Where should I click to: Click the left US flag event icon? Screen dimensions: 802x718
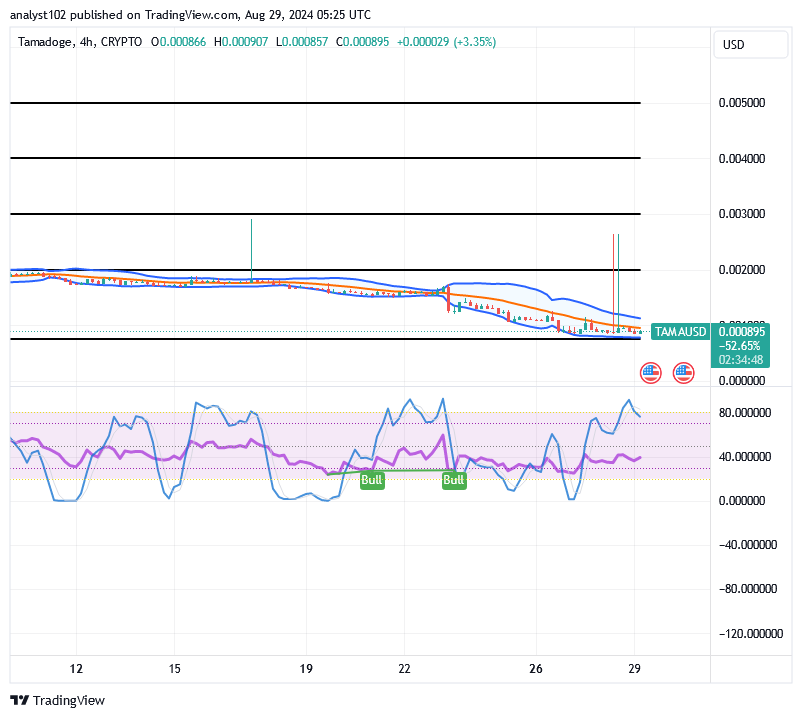651,373
